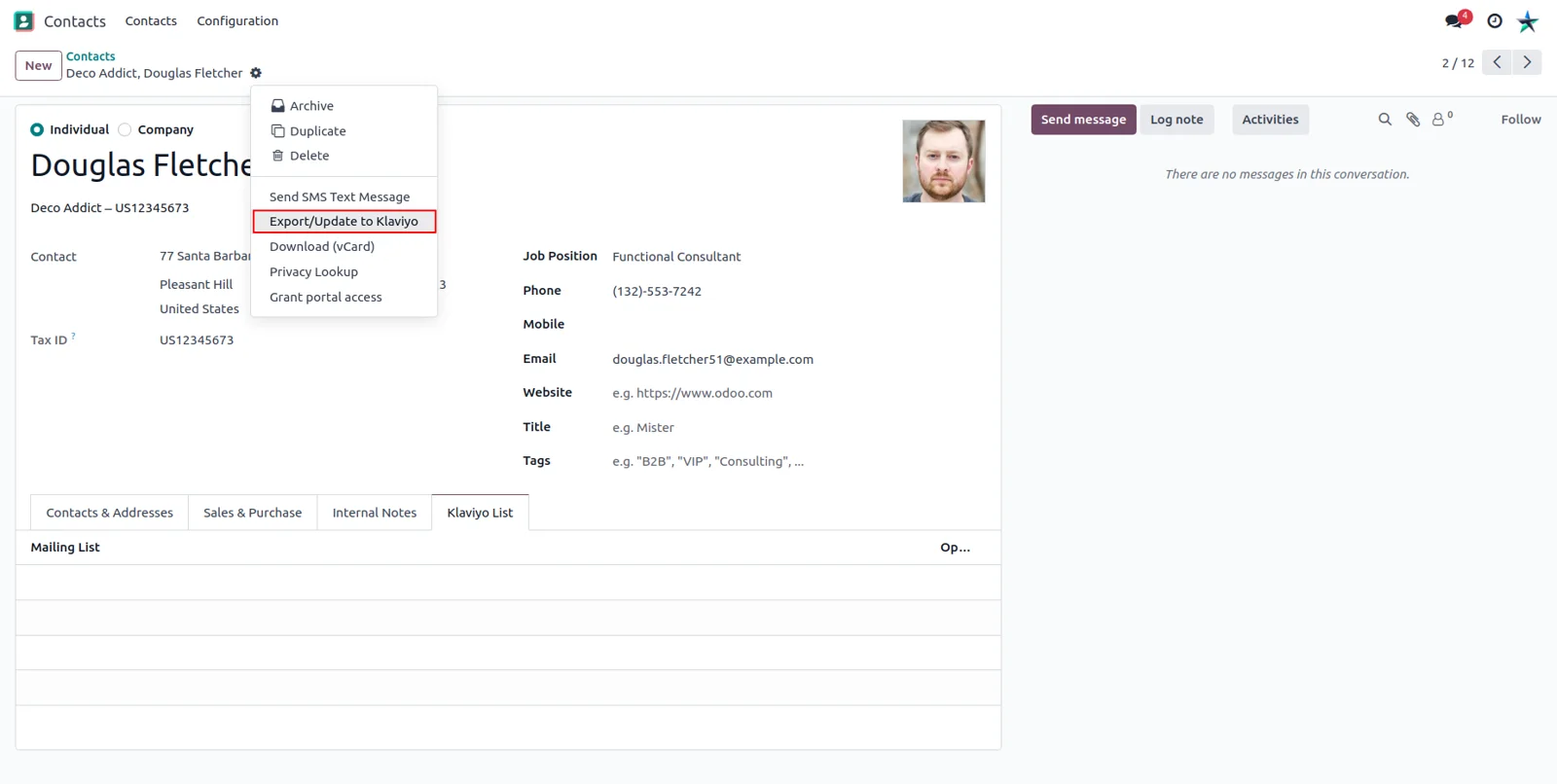Screen dimensions: 1557x784
Task: Go to previous record arrow
Action: coord(1497,62)
